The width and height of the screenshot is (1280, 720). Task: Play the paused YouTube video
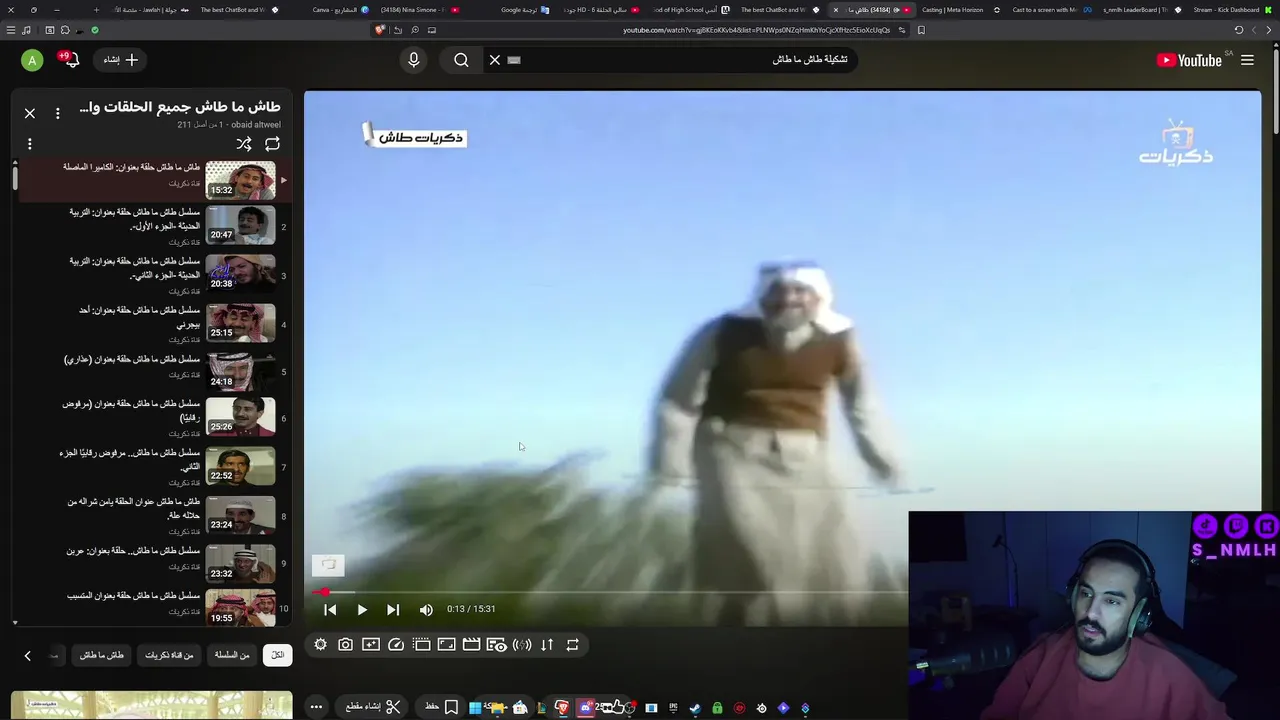coord(362,609)
